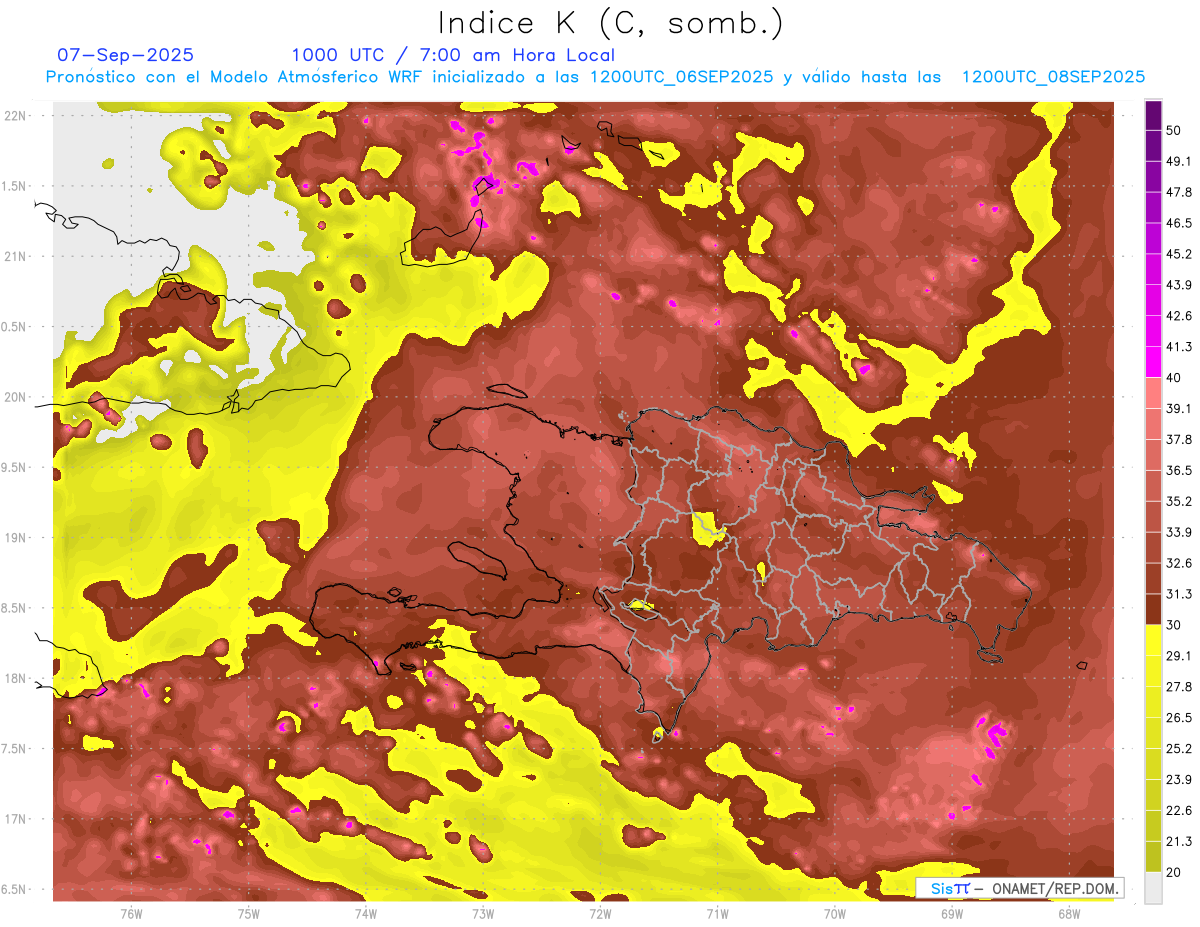
Task: Click the 49.1 color scale value
Action: click(1179, 161)
